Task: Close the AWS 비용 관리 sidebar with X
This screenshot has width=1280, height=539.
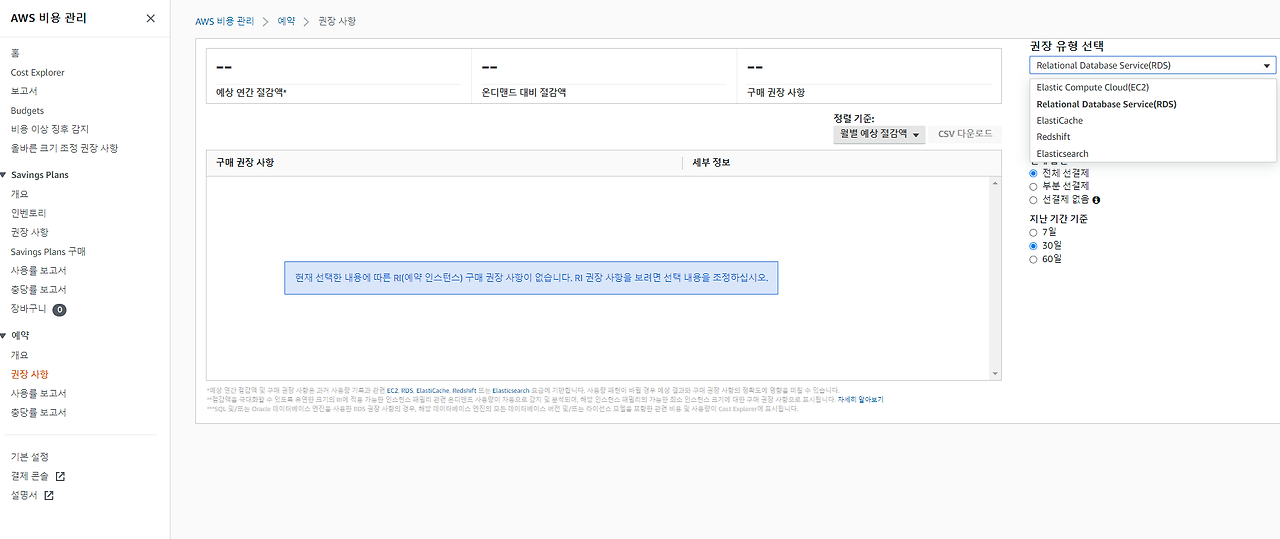Action: [150, 18]
